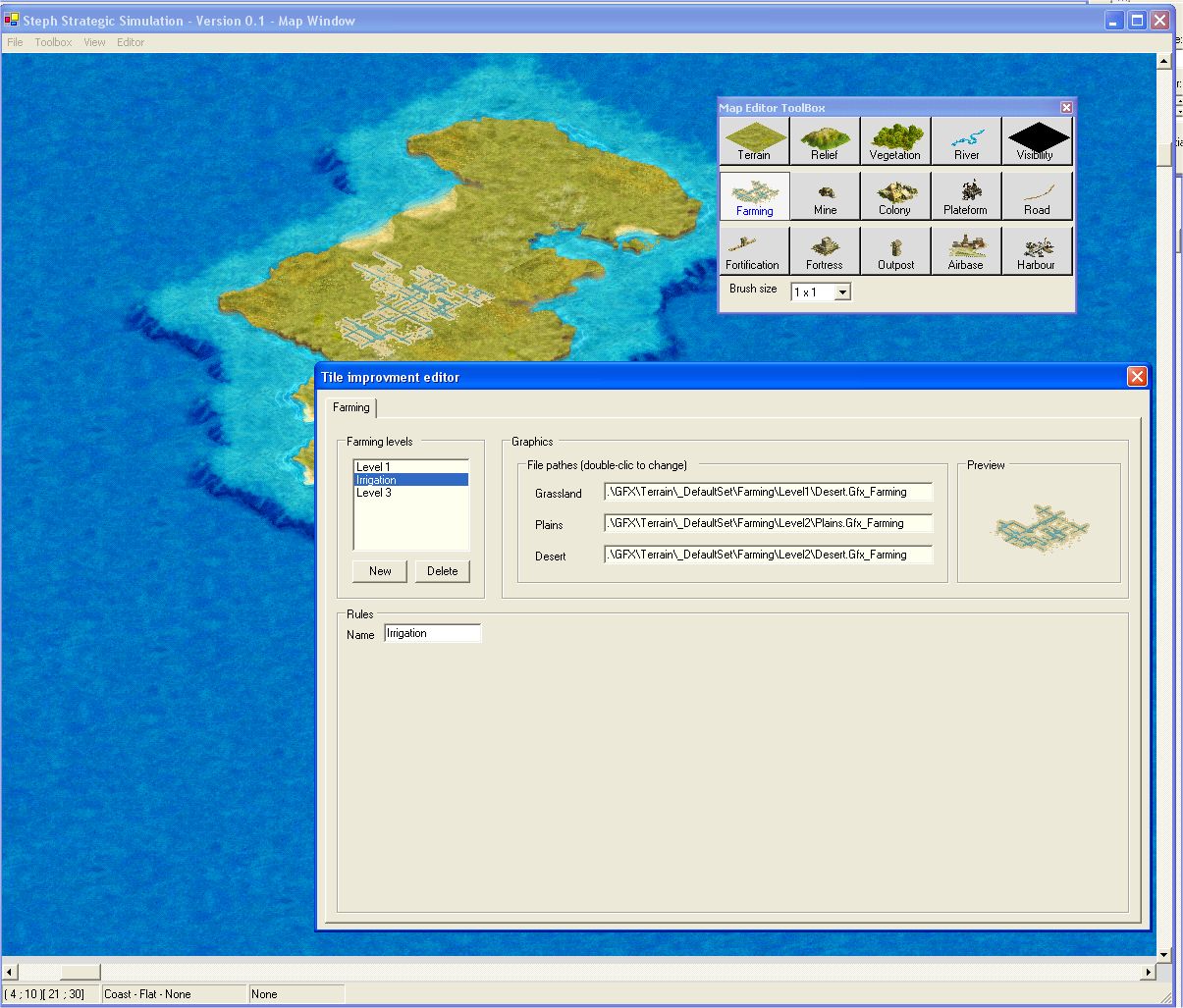Click the horizontal scrollbar thumb
The height and width of the screenshot is (1008, 1183).
(80, 972)
